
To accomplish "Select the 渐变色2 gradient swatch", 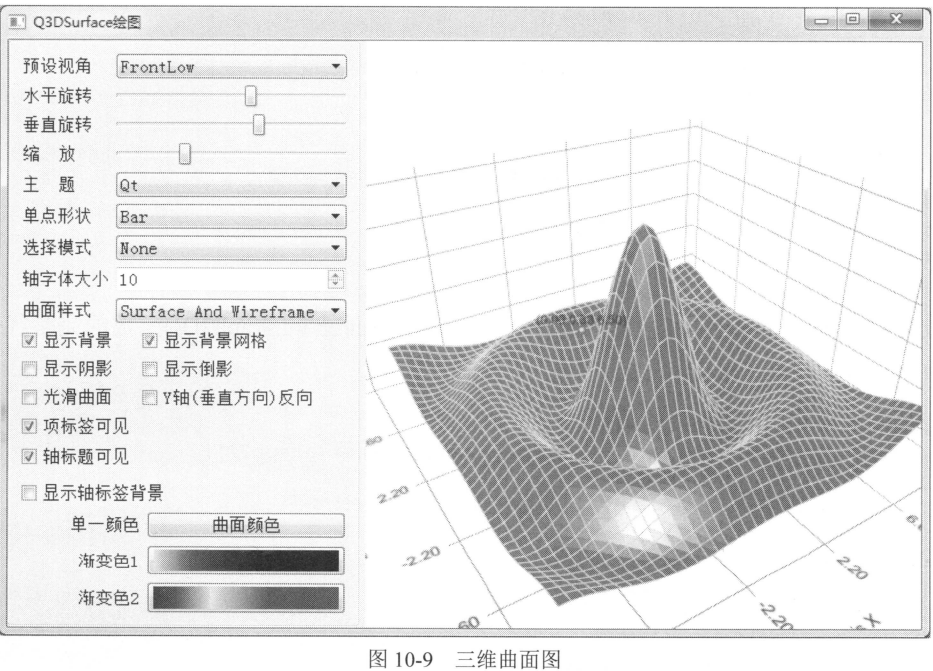I will [248, 598].
